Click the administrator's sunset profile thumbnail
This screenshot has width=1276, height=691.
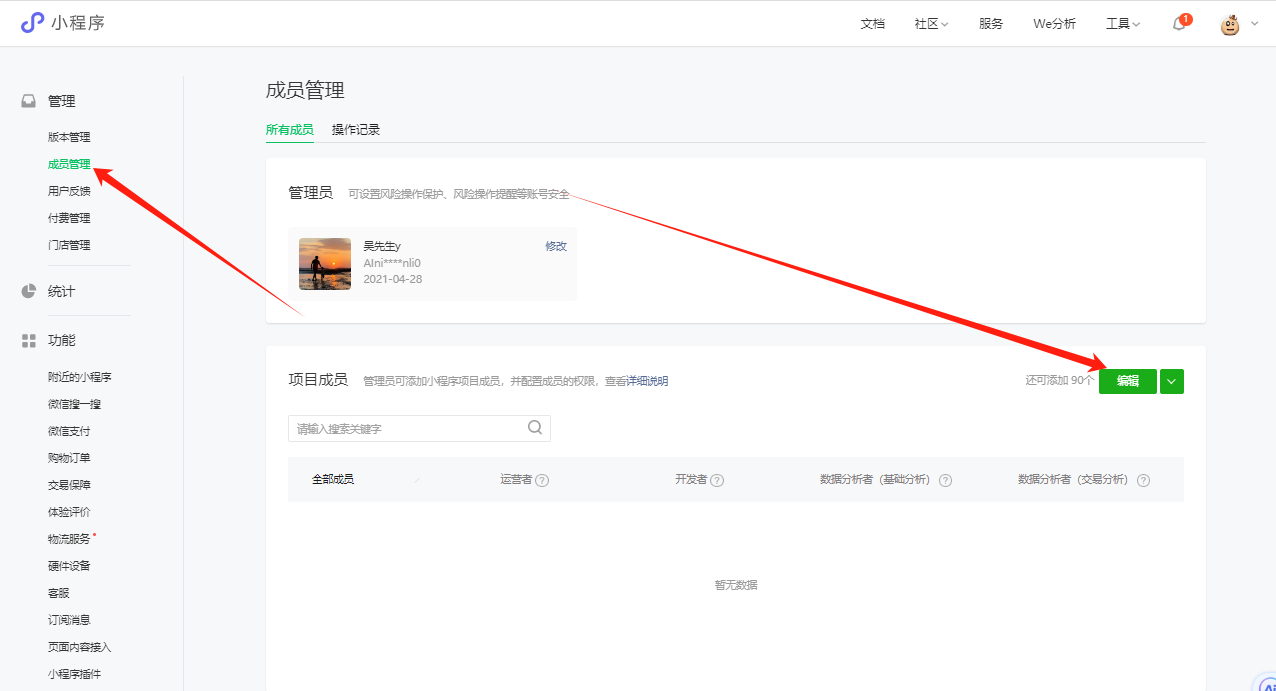point(325,264)
